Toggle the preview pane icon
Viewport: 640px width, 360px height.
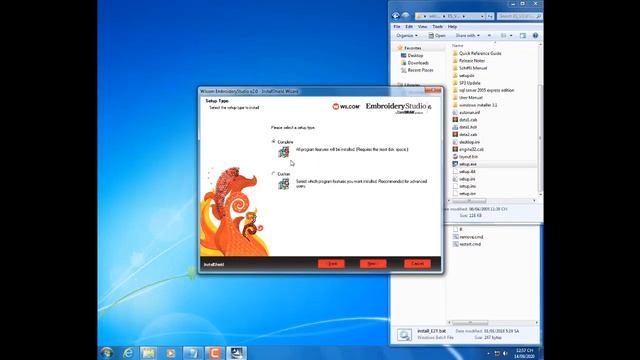point(523,36)
